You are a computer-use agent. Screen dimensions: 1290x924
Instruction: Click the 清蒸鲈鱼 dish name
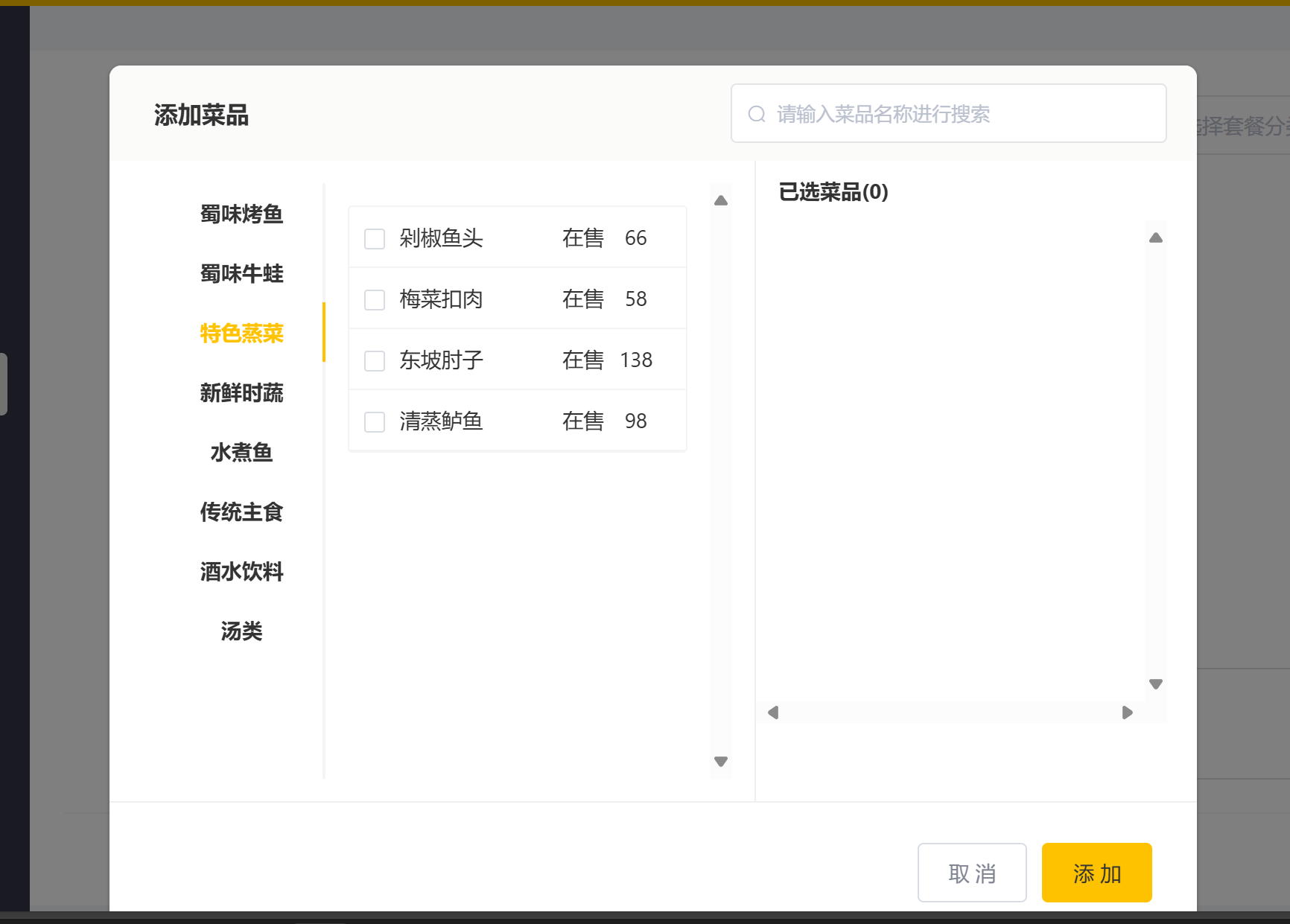tap(441, 421)
